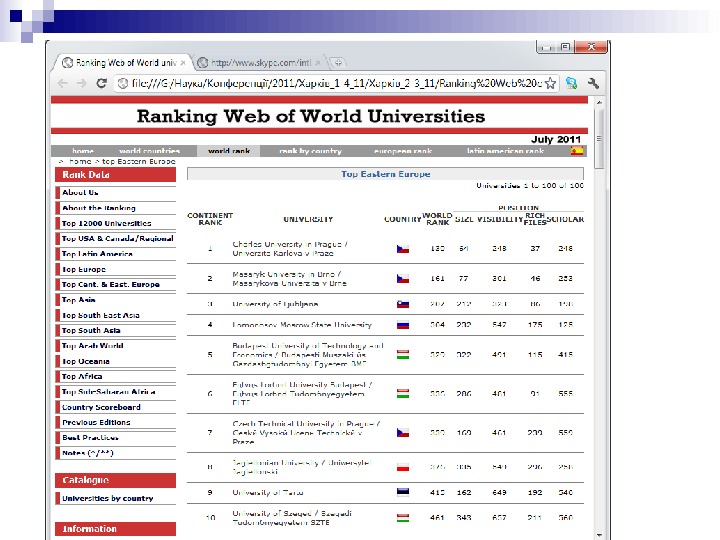Open the Previous Editions link

tap(96, 422)
